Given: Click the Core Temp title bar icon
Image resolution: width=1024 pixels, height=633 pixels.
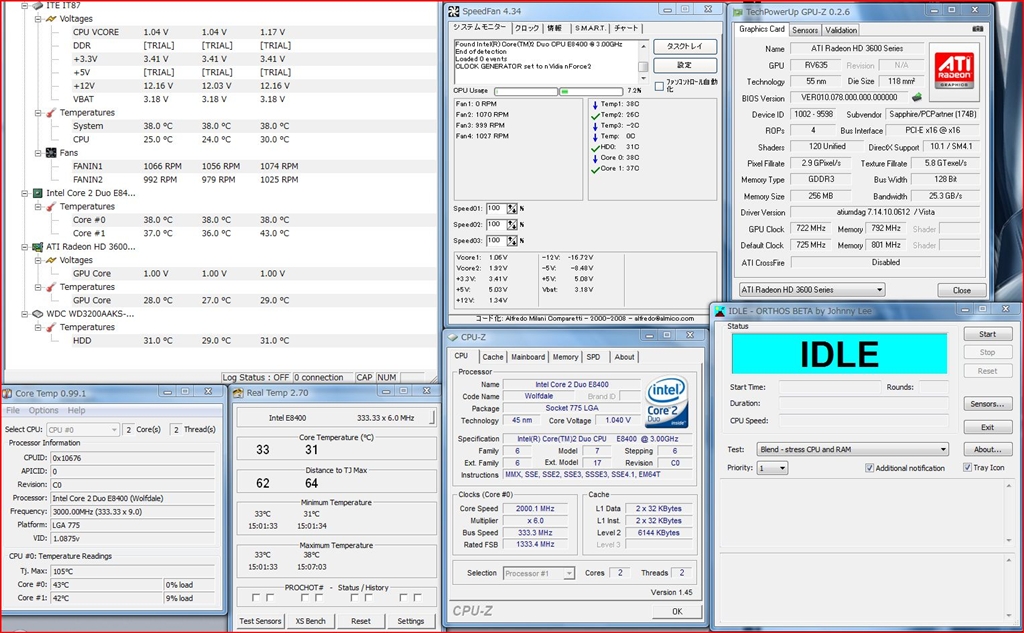Looking at the screenshot, I should [8, 393].
